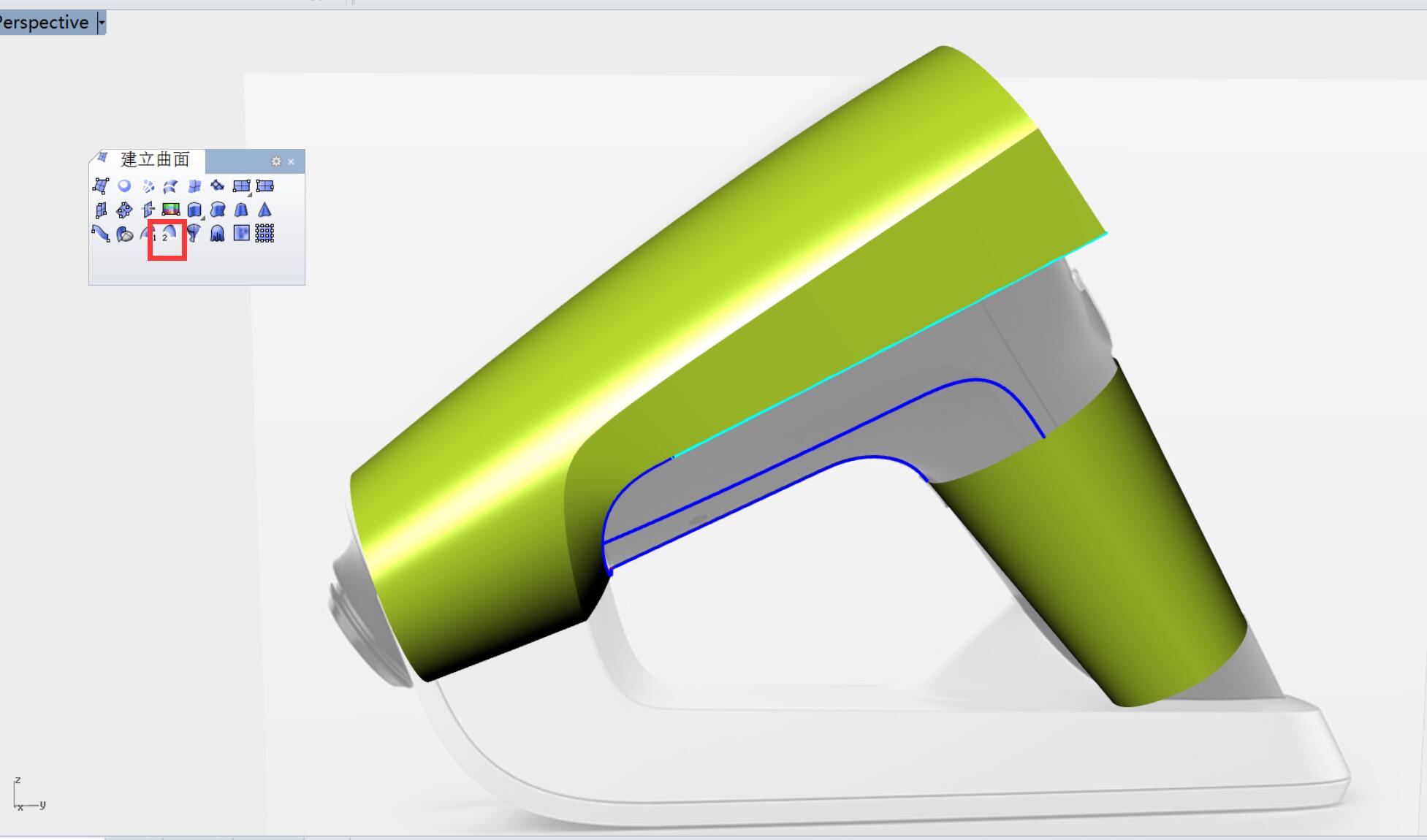The image size is (1427, 840).
Task: Click the Patch surface icon
Action: [218, 186]
